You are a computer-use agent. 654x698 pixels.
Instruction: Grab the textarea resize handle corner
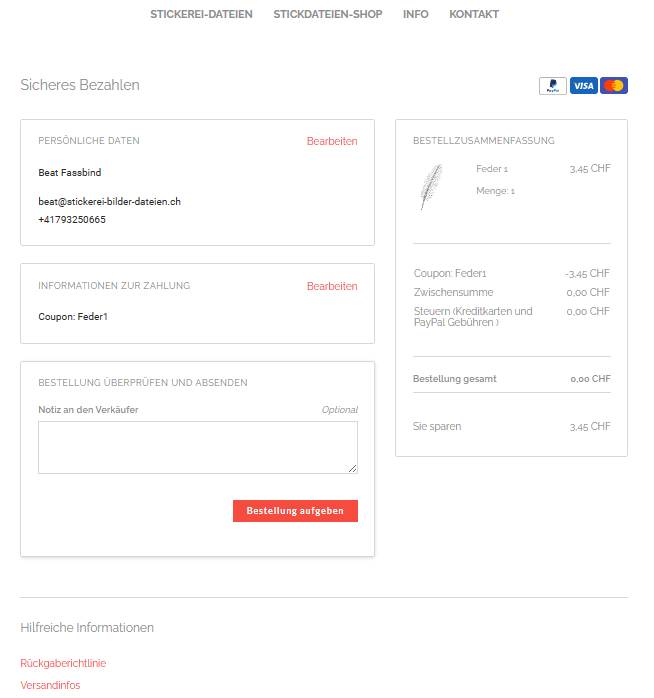(353, 468)
